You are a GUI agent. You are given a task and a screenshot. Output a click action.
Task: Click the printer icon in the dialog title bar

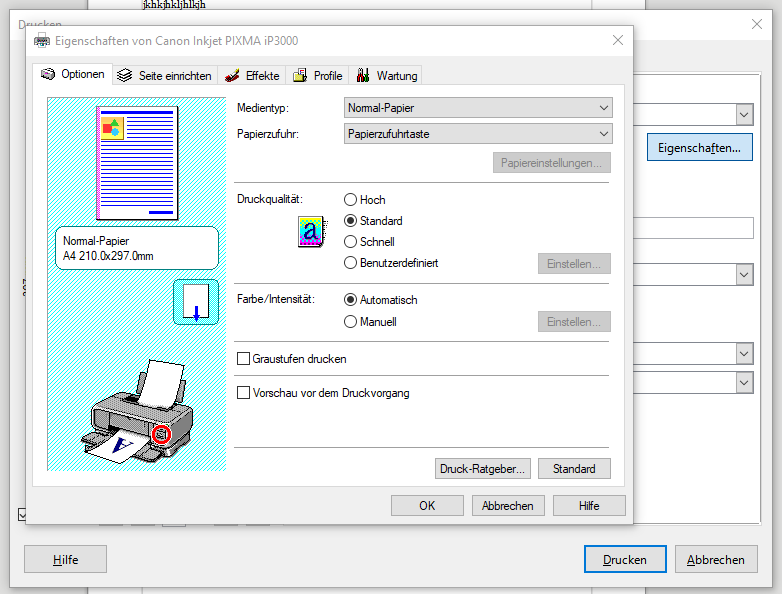[x=42, y=40]
